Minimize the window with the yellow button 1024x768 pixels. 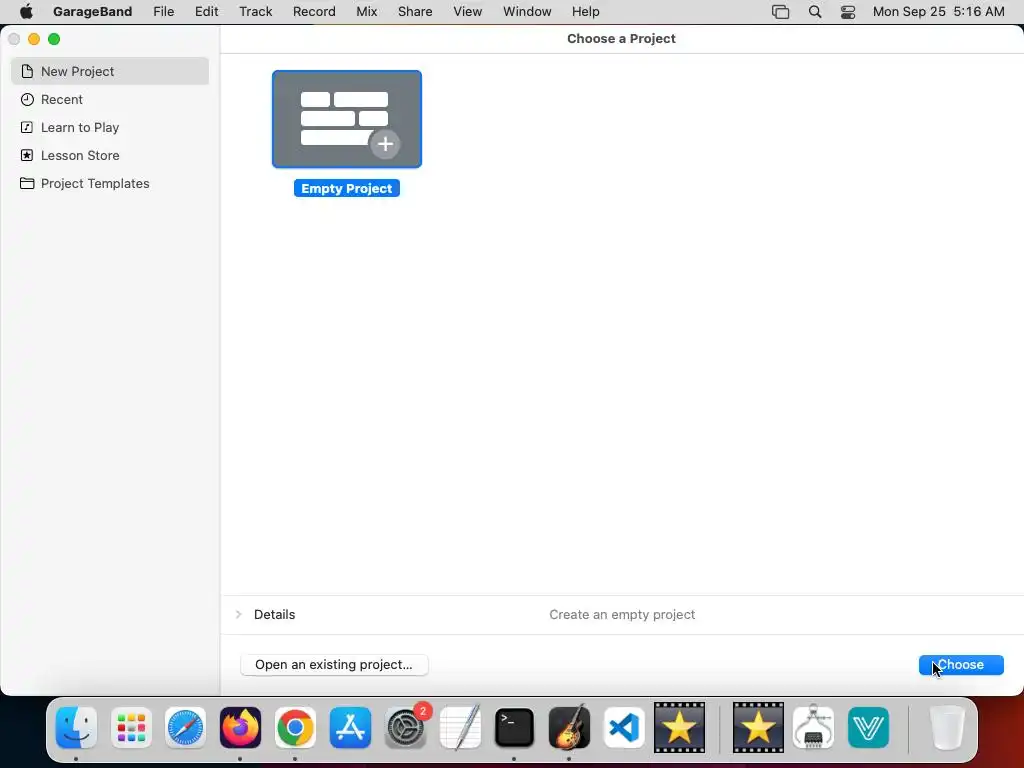[x=34, y=39]
